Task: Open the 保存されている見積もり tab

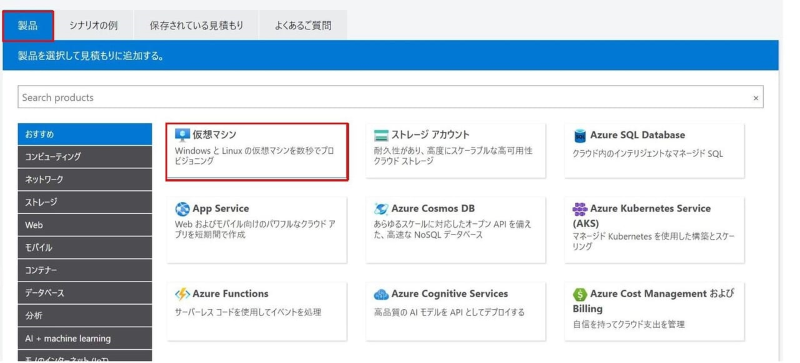Action: click(196, 26)
